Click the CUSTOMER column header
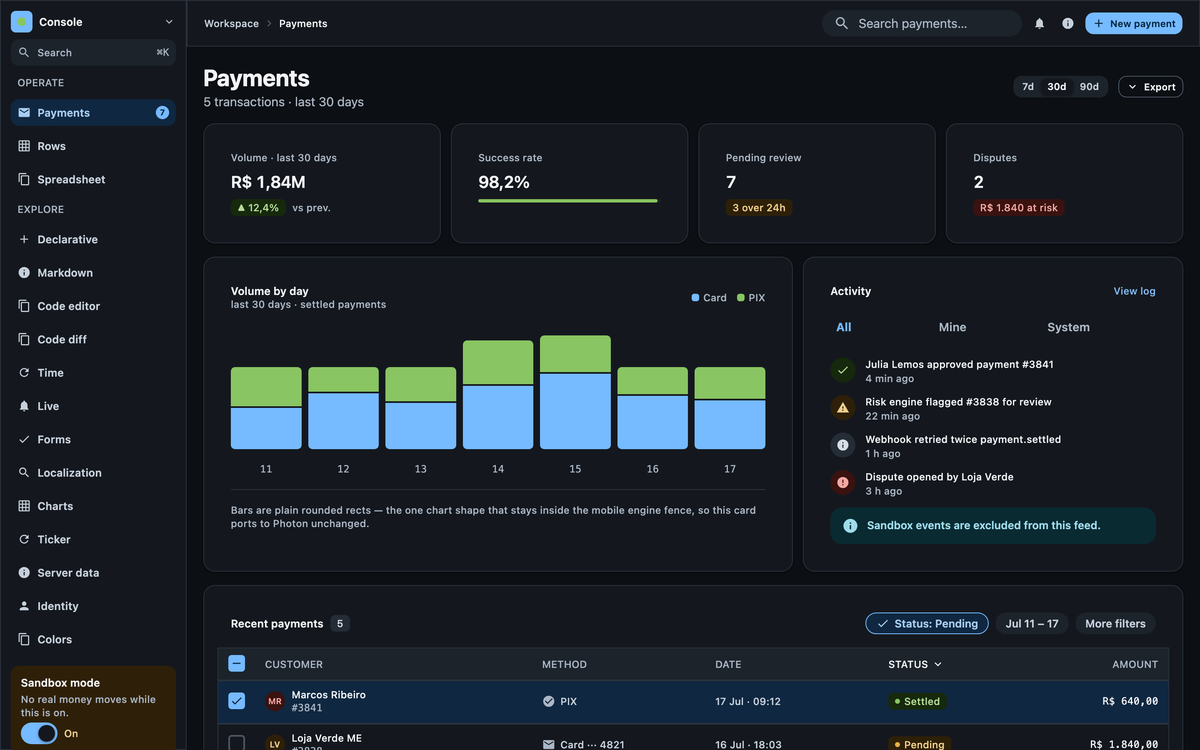Viewport: 1200px width, 750px height. tap(294, 664)
